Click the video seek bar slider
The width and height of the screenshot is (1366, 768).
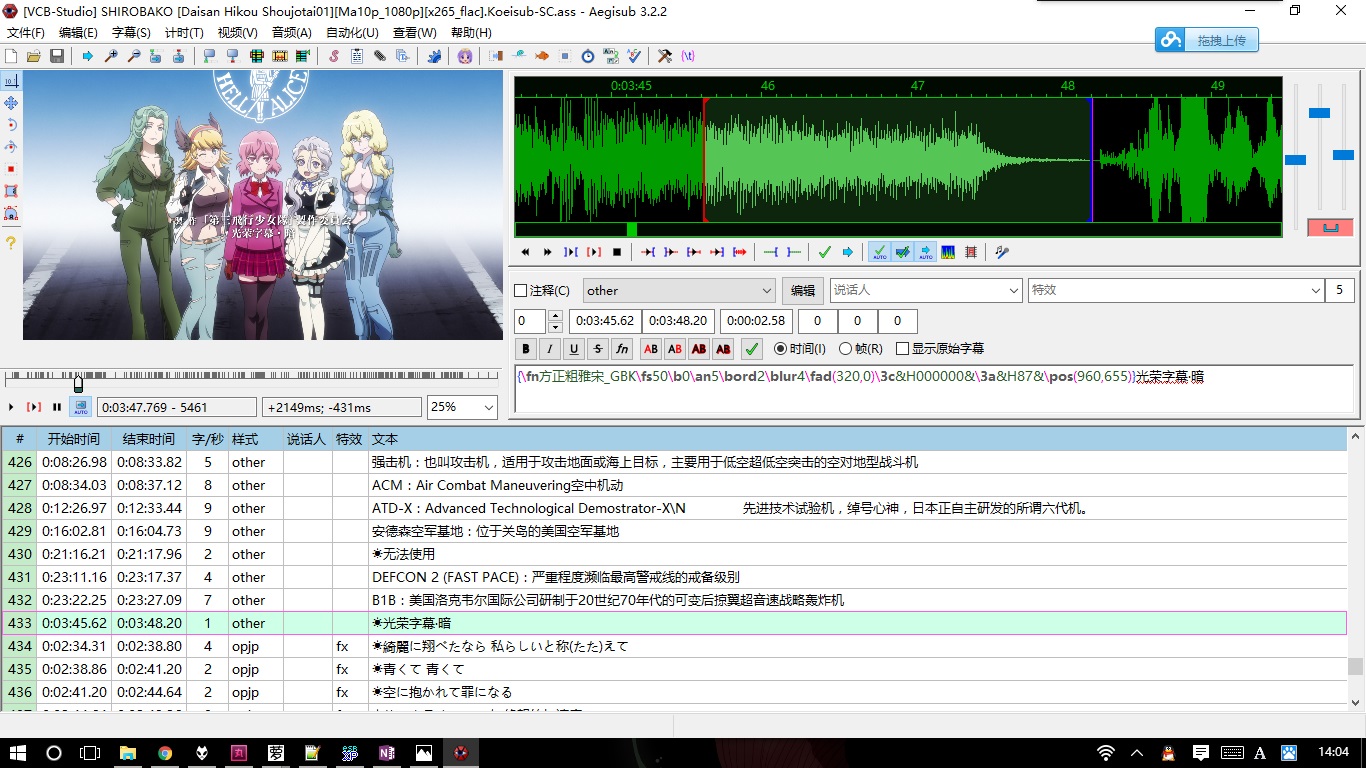78,384
